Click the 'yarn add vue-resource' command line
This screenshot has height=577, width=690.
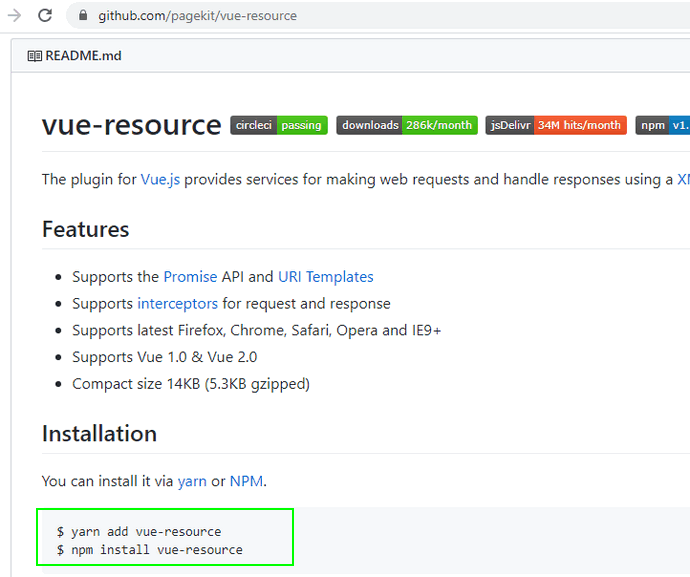click(x=139, y=532)
